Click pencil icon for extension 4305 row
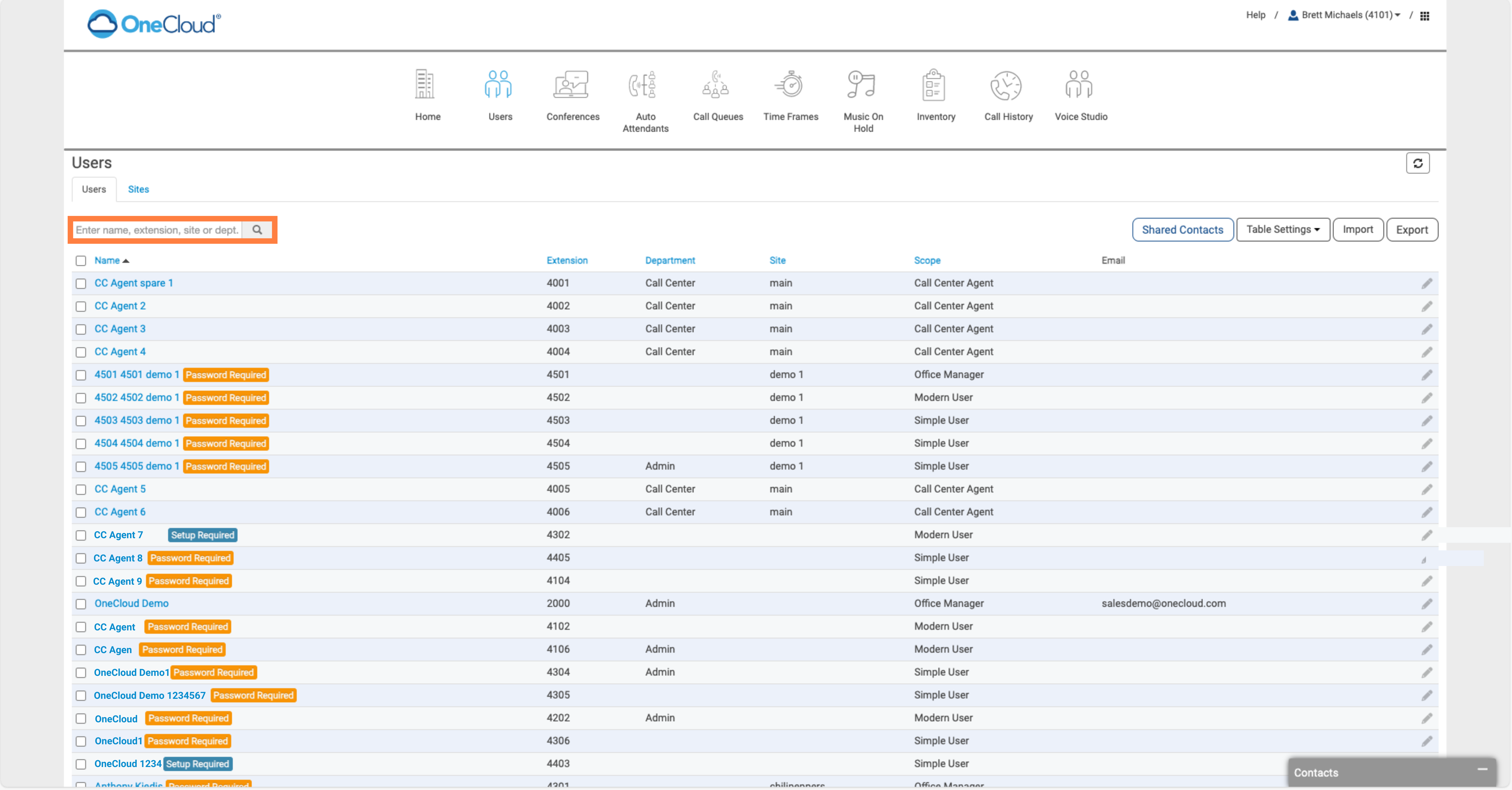Image resolution: width=1512 pixels, height=790 pixels. pos(1427,696)
